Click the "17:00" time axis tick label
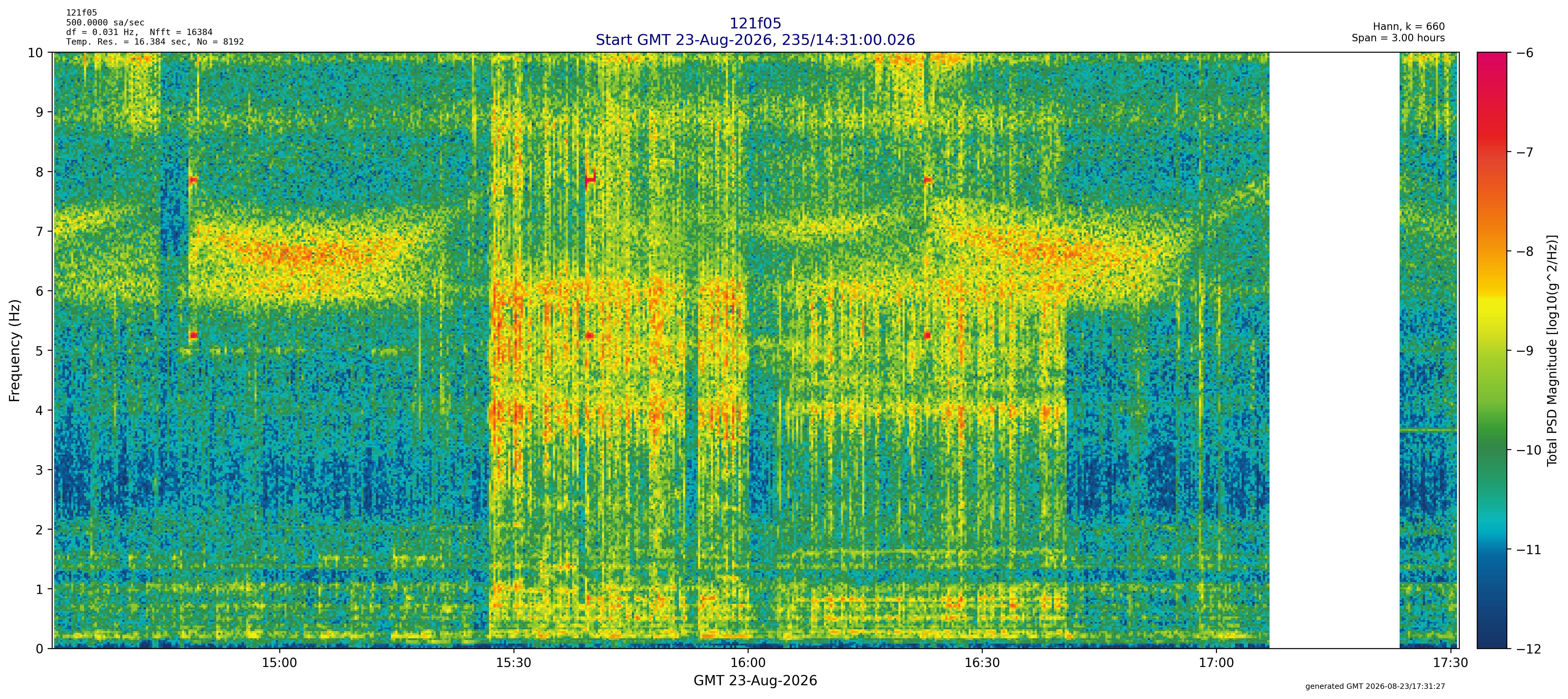 (1217, 663)
